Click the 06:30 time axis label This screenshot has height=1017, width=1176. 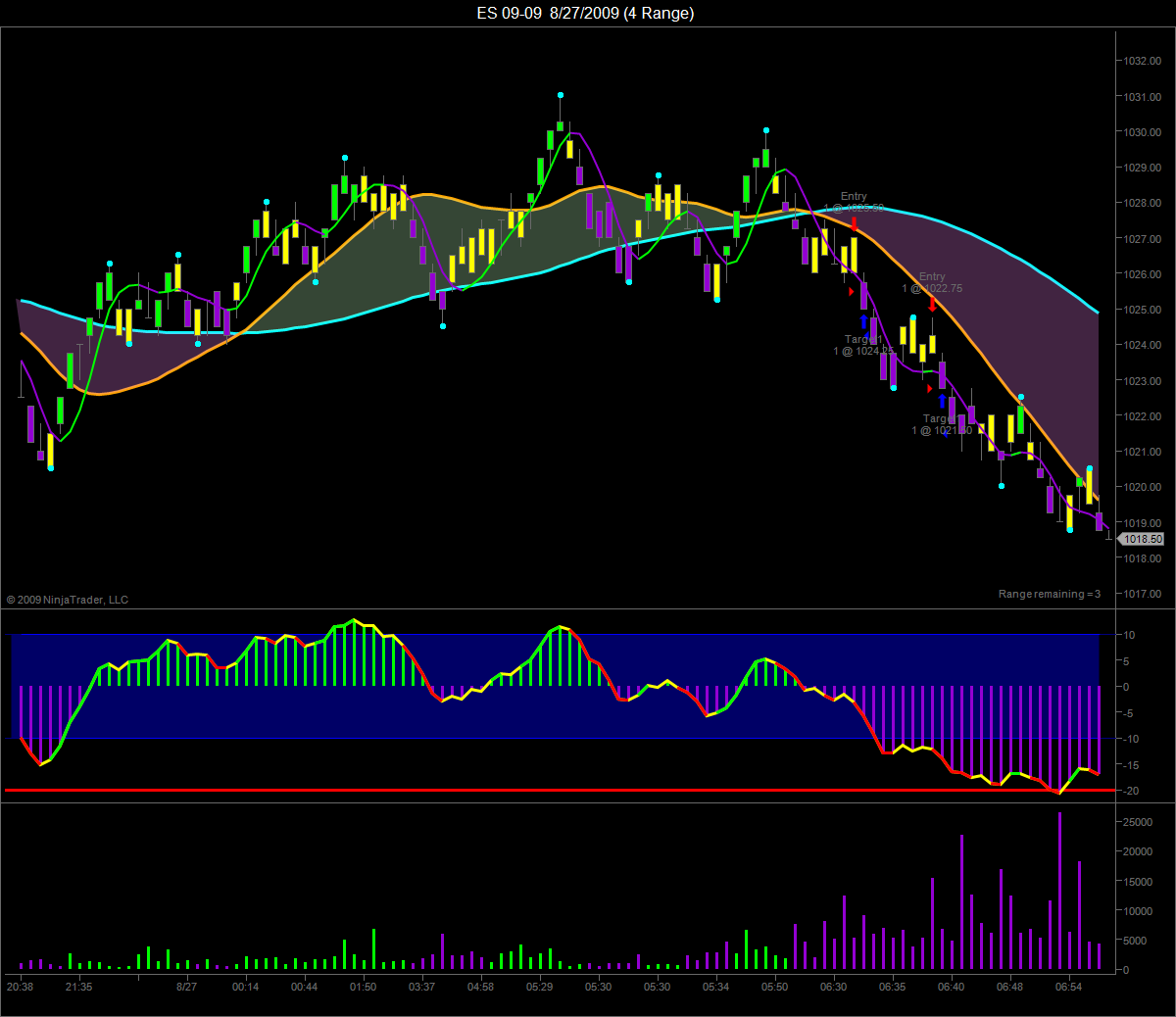[x=833, y=987]
